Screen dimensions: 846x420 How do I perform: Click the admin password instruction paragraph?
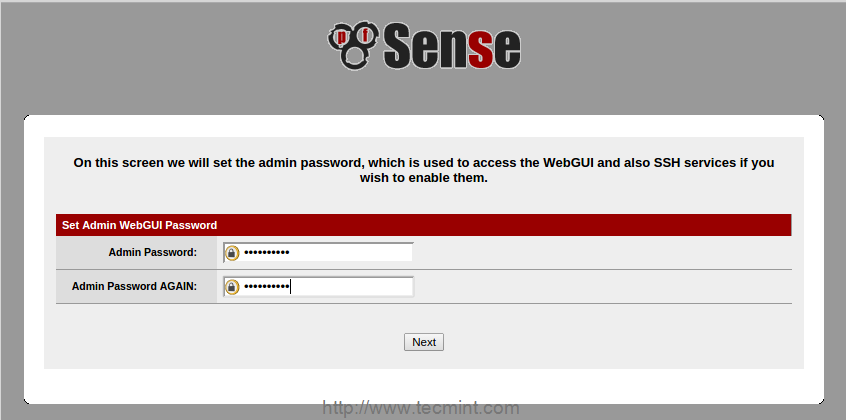423,170
